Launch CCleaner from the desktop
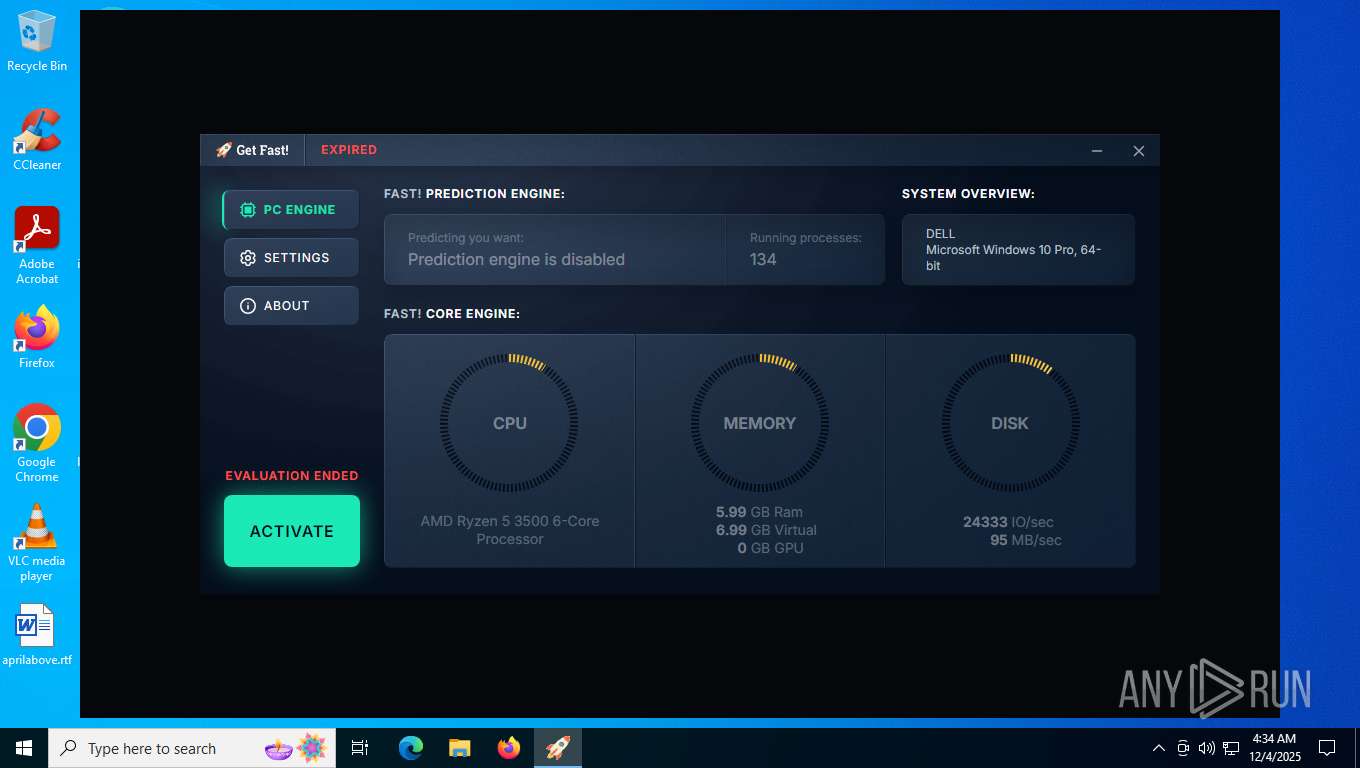This screenshot has height=768, width=1360. click(37, 140)
